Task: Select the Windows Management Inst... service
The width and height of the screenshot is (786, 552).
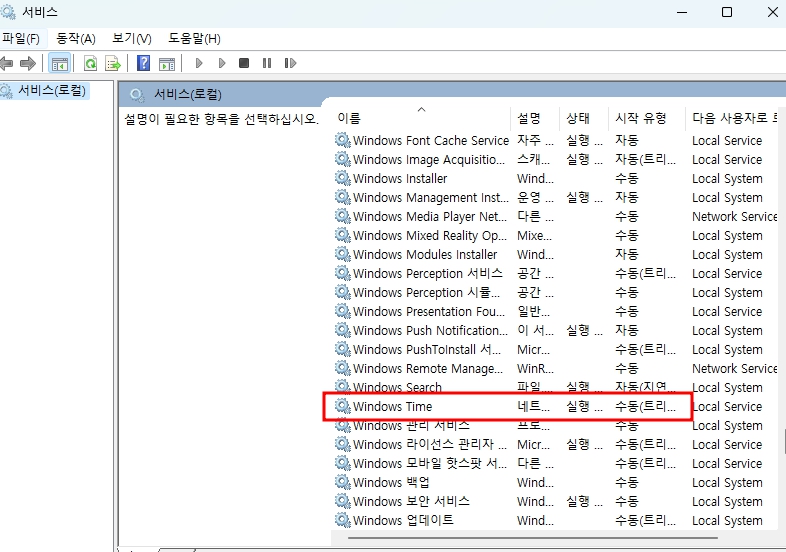Action: (x=555, y=197)
